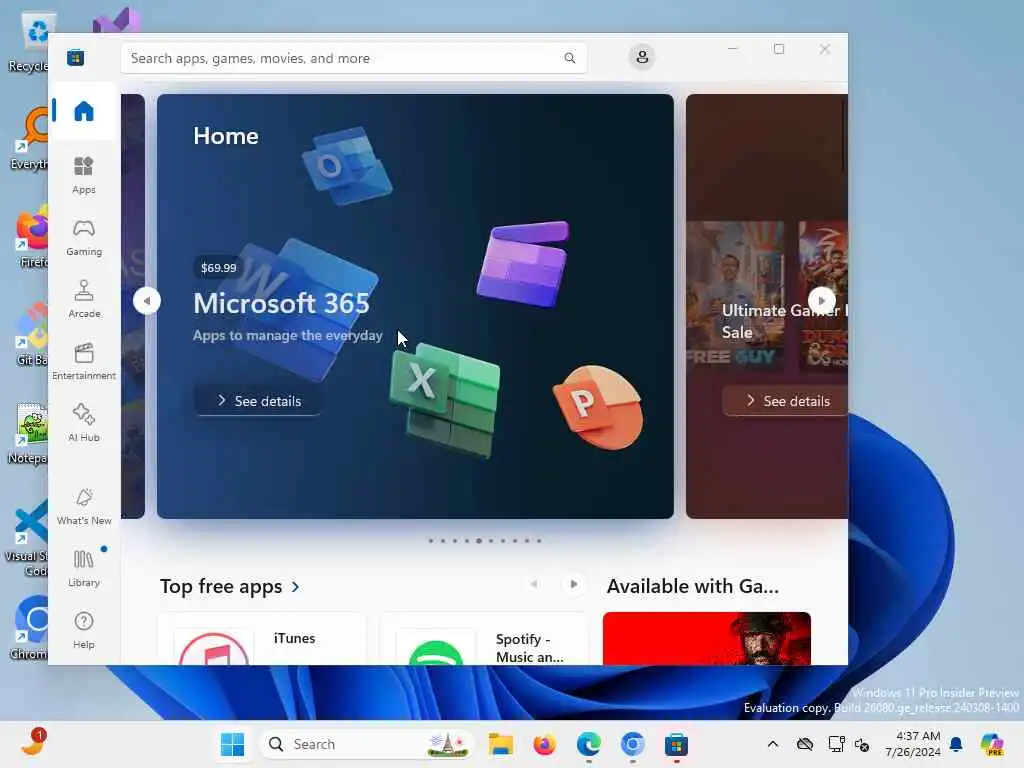Open the taskbar clock and date
This screenshot has width=1024, height=768.
(x=912, y=744)
